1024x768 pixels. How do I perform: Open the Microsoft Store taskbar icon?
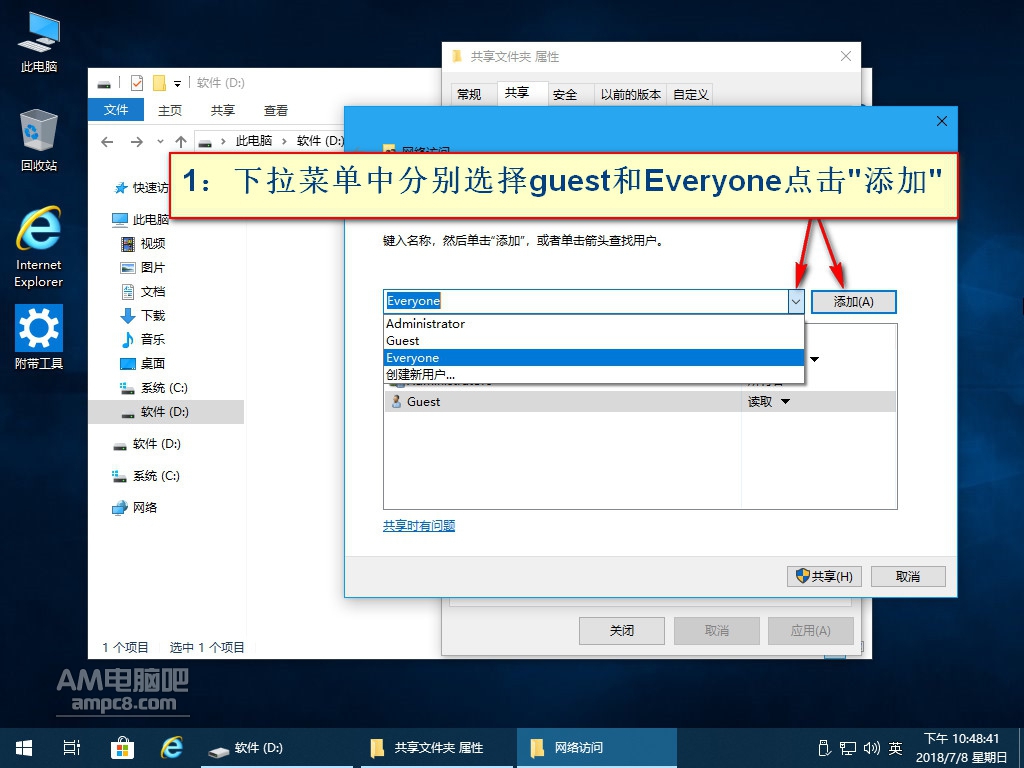[x=122, y=748]
